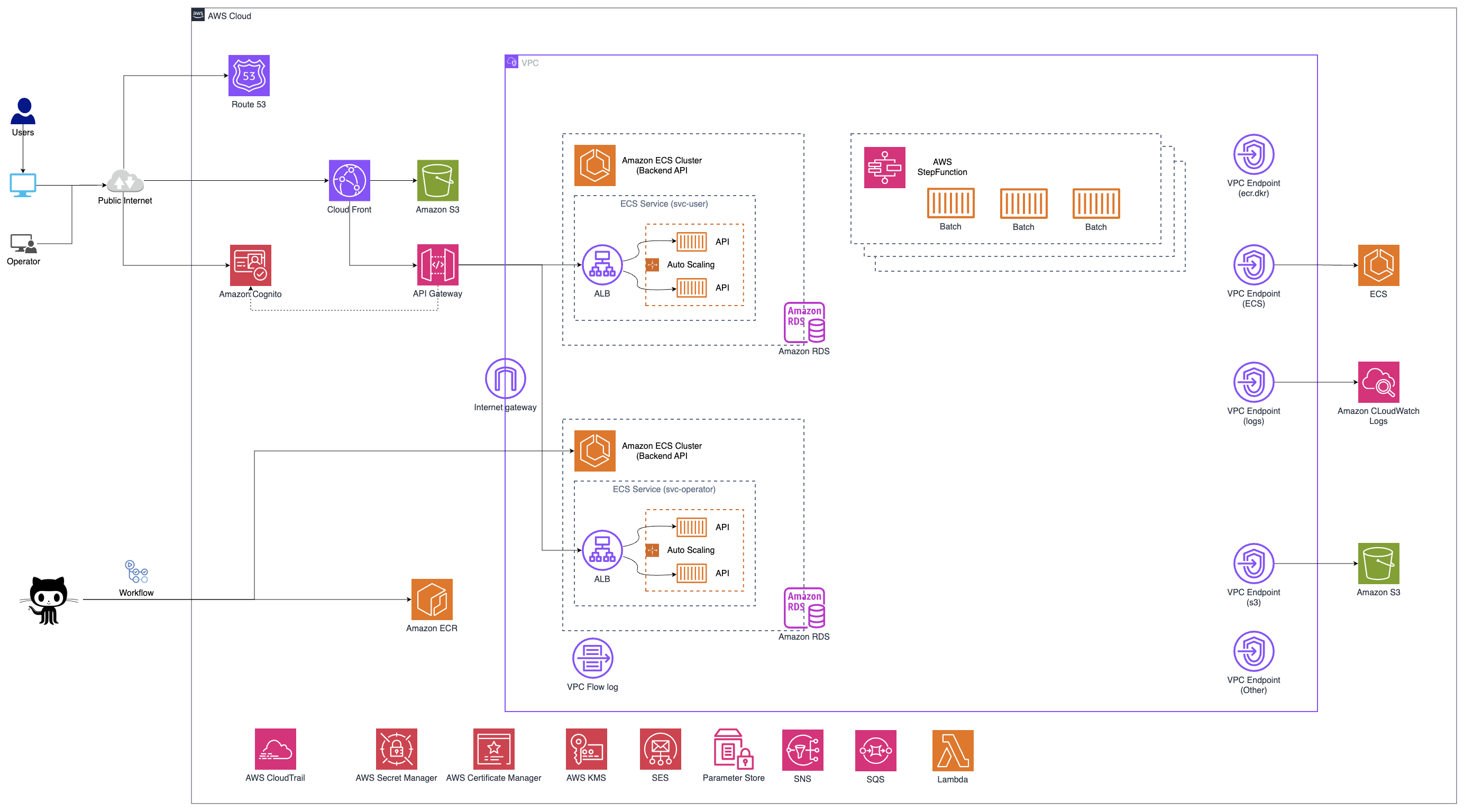Viewport: 1464px width, 812px height.
Task: Select the Parameter Store icon
Action: coord(733,749)
